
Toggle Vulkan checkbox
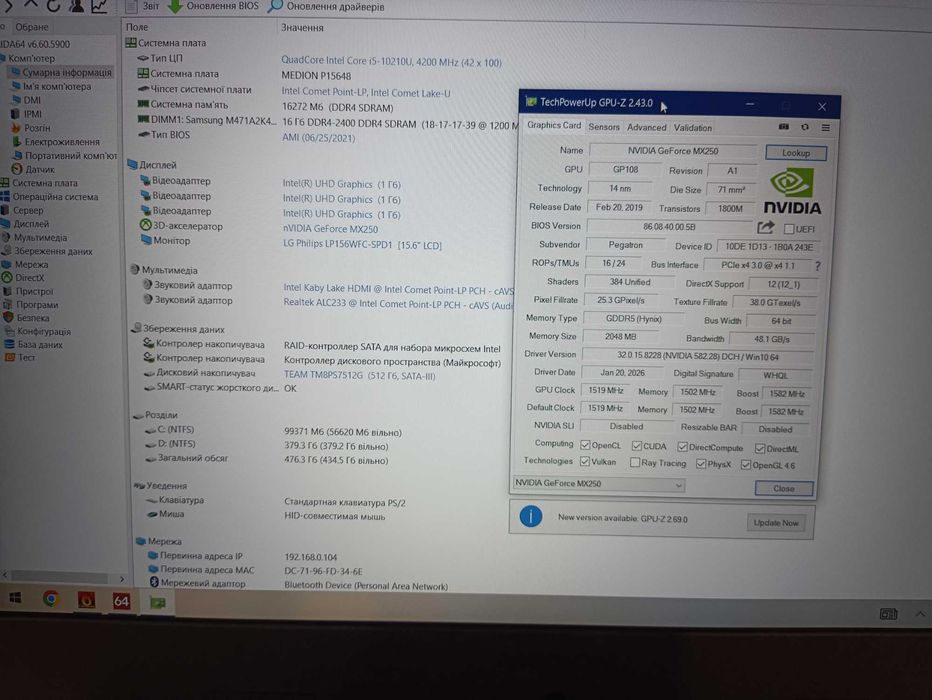point(584,461)
